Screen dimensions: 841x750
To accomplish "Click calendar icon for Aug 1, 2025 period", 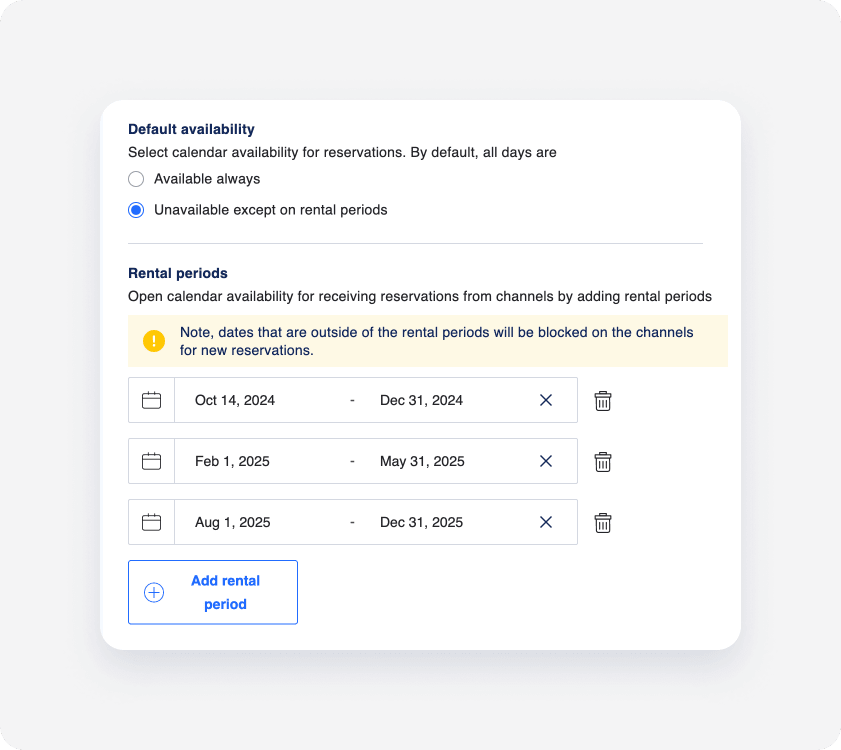I will (x=151, y=522).
